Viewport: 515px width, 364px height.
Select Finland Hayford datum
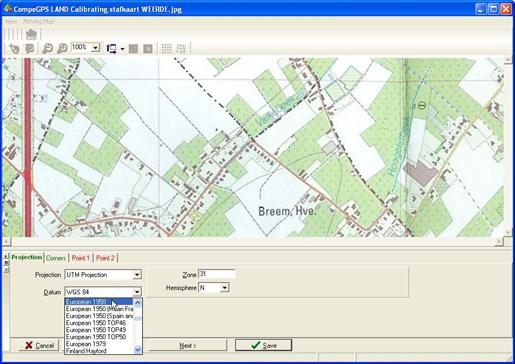click(x=99, y=351)
